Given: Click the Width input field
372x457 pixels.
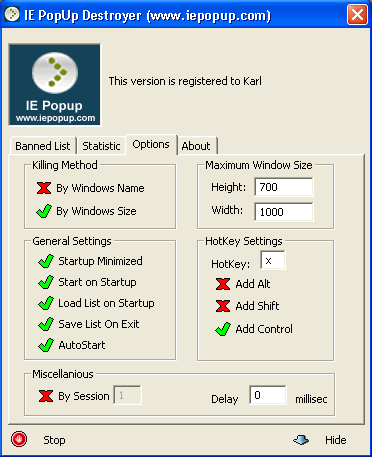Looking at the screenshot, I should pos(284,212).
